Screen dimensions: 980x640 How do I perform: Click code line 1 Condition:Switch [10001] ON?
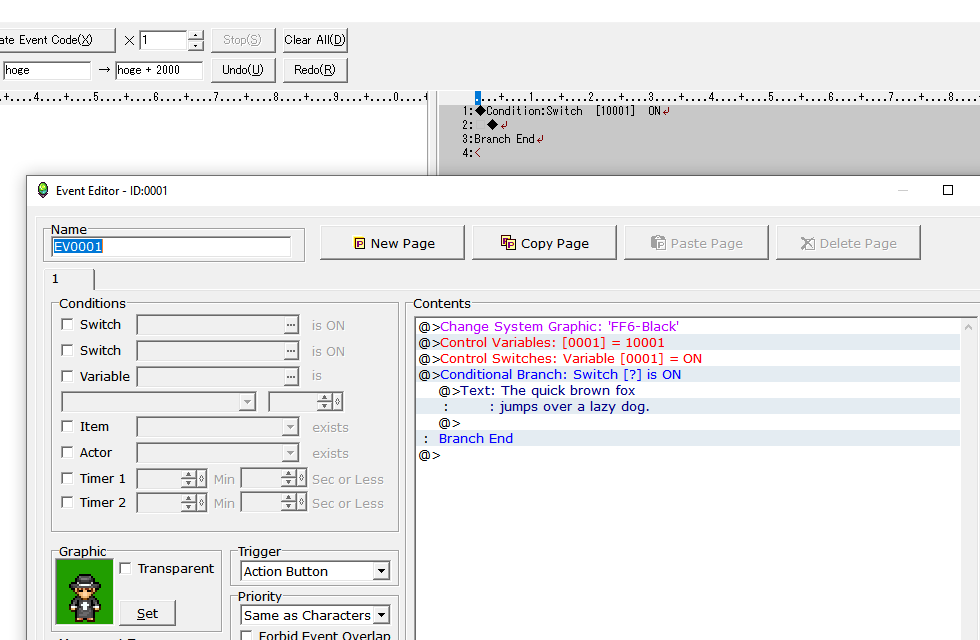[572, 111]
